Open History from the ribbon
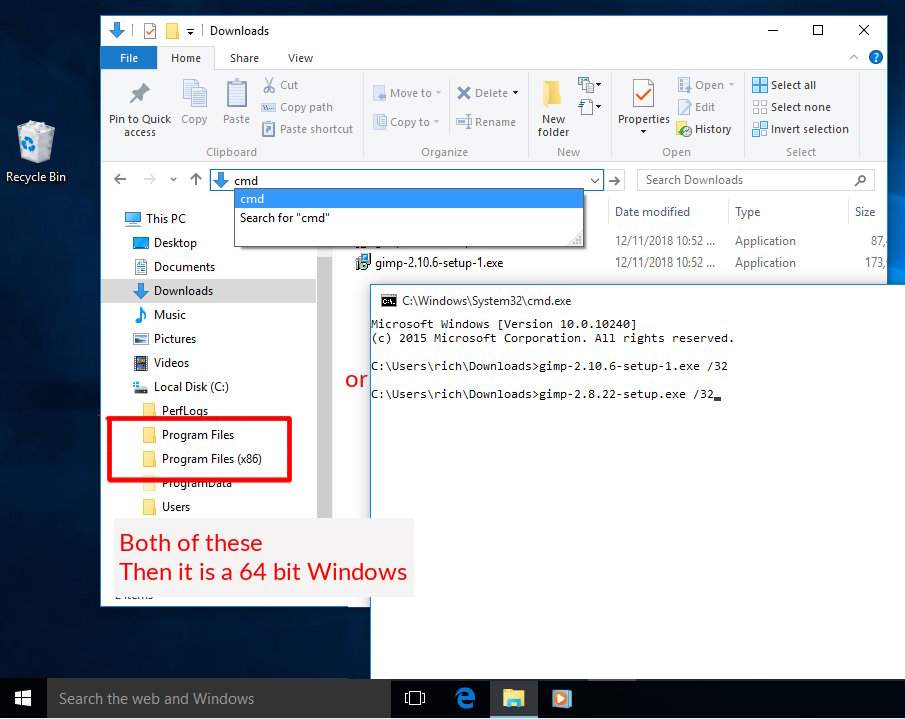The height and width of the screenshot is (719, 905). (x=704, y=129)
